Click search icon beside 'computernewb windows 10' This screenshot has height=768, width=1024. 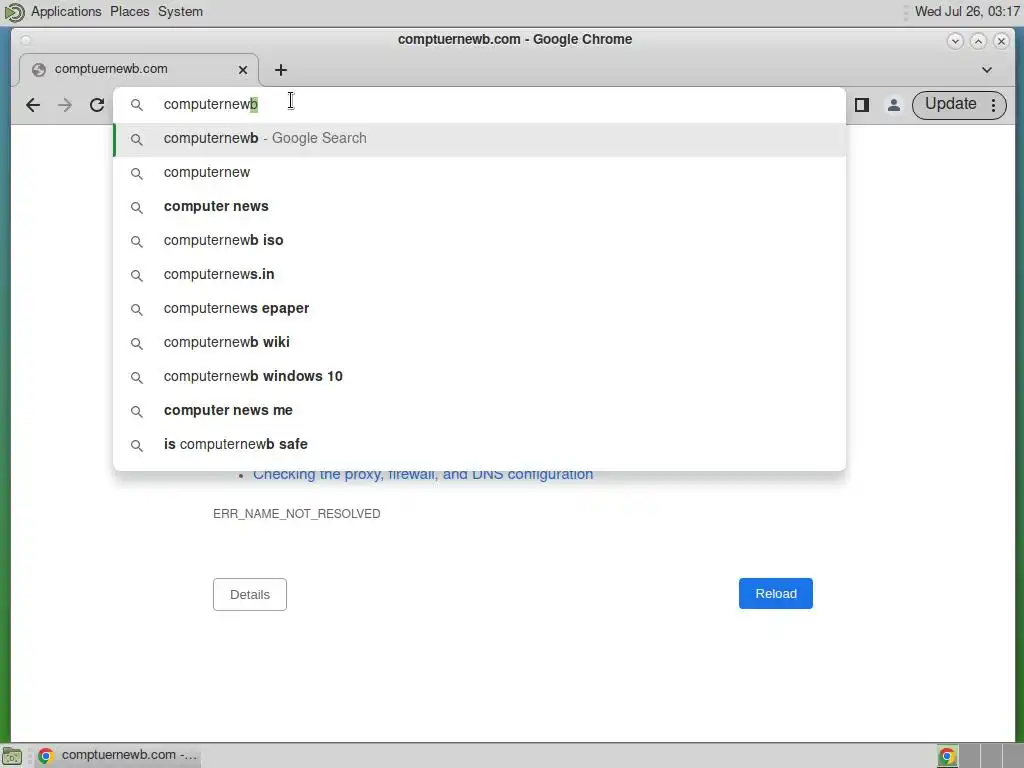(x=136, y=377)
